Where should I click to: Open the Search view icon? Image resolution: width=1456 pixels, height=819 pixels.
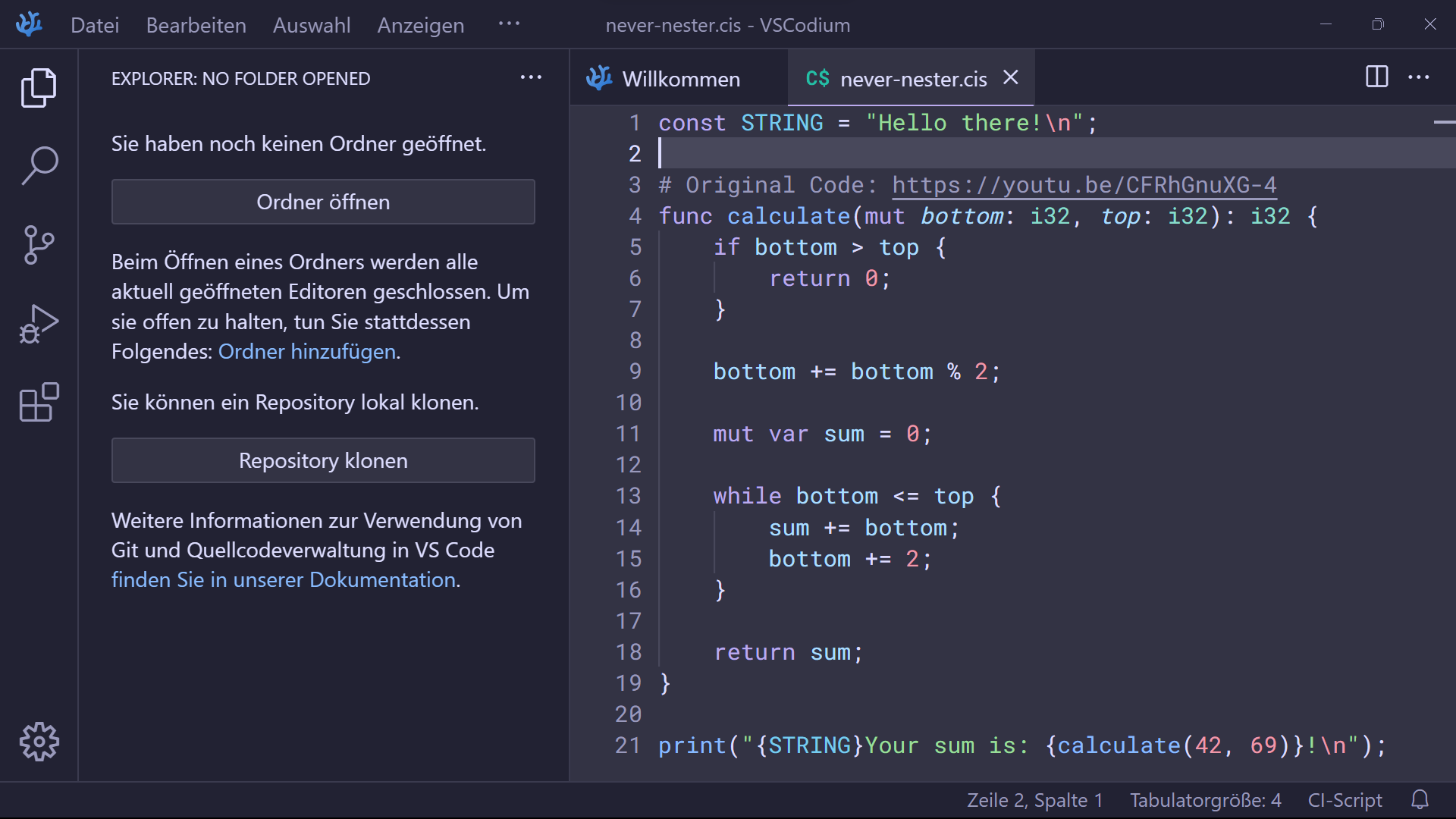pos(39,165)
